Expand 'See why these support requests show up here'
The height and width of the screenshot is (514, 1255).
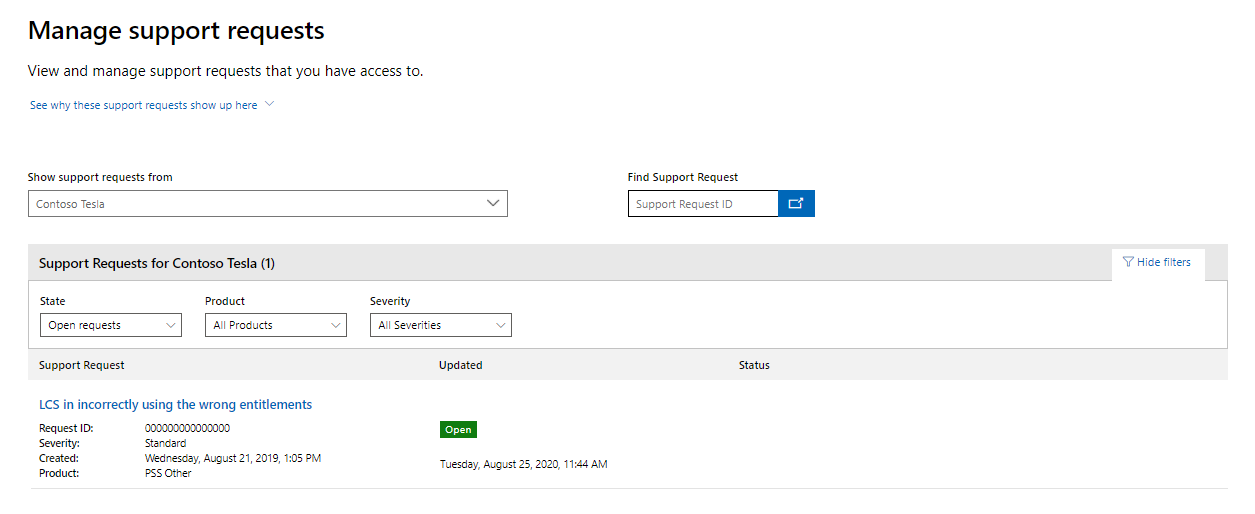click(152, 105)
